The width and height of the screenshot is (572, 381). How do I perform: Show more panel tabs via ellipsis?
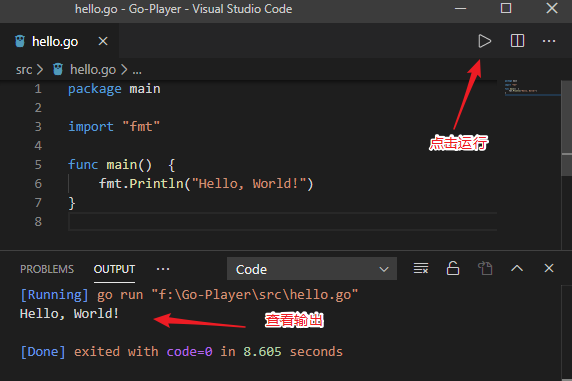163,269
